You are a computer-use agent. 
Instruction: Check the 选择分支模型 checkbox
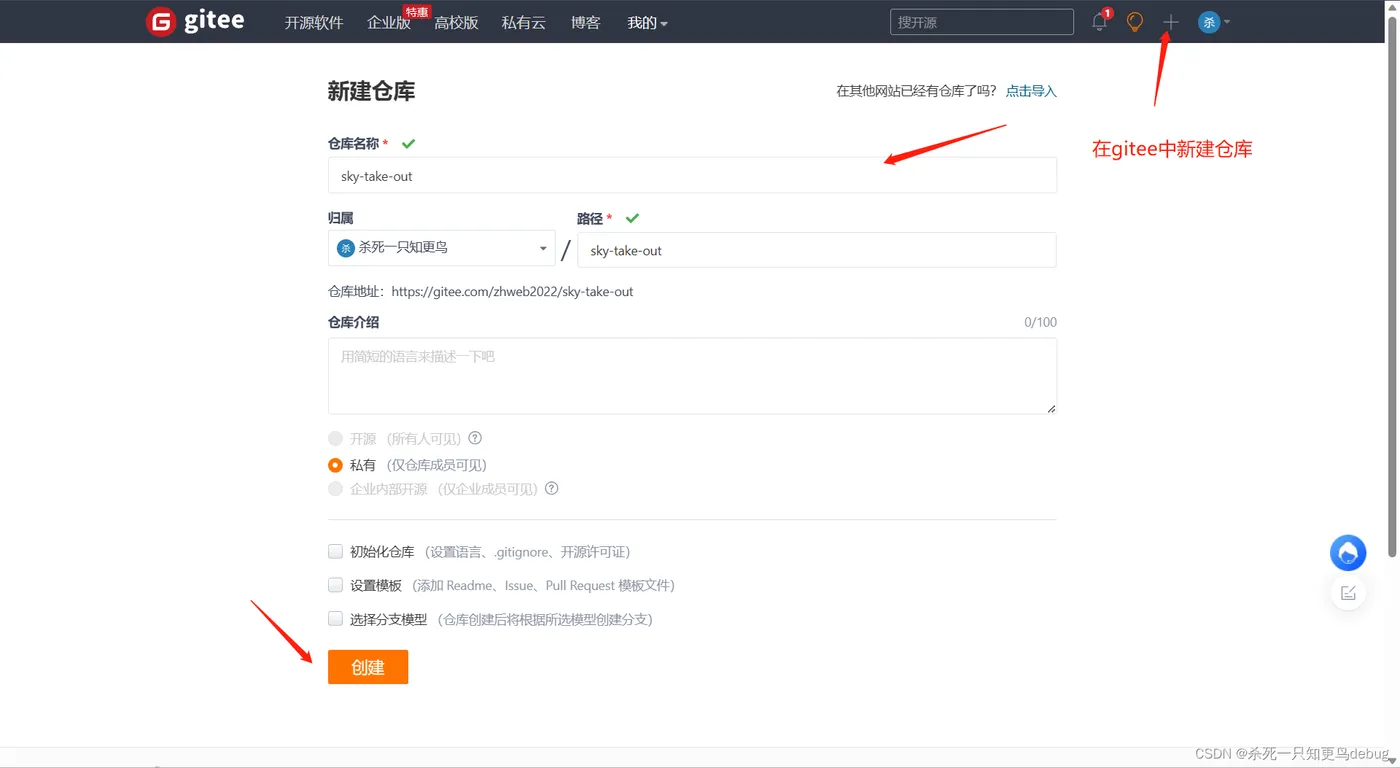(x=335, y=619)
